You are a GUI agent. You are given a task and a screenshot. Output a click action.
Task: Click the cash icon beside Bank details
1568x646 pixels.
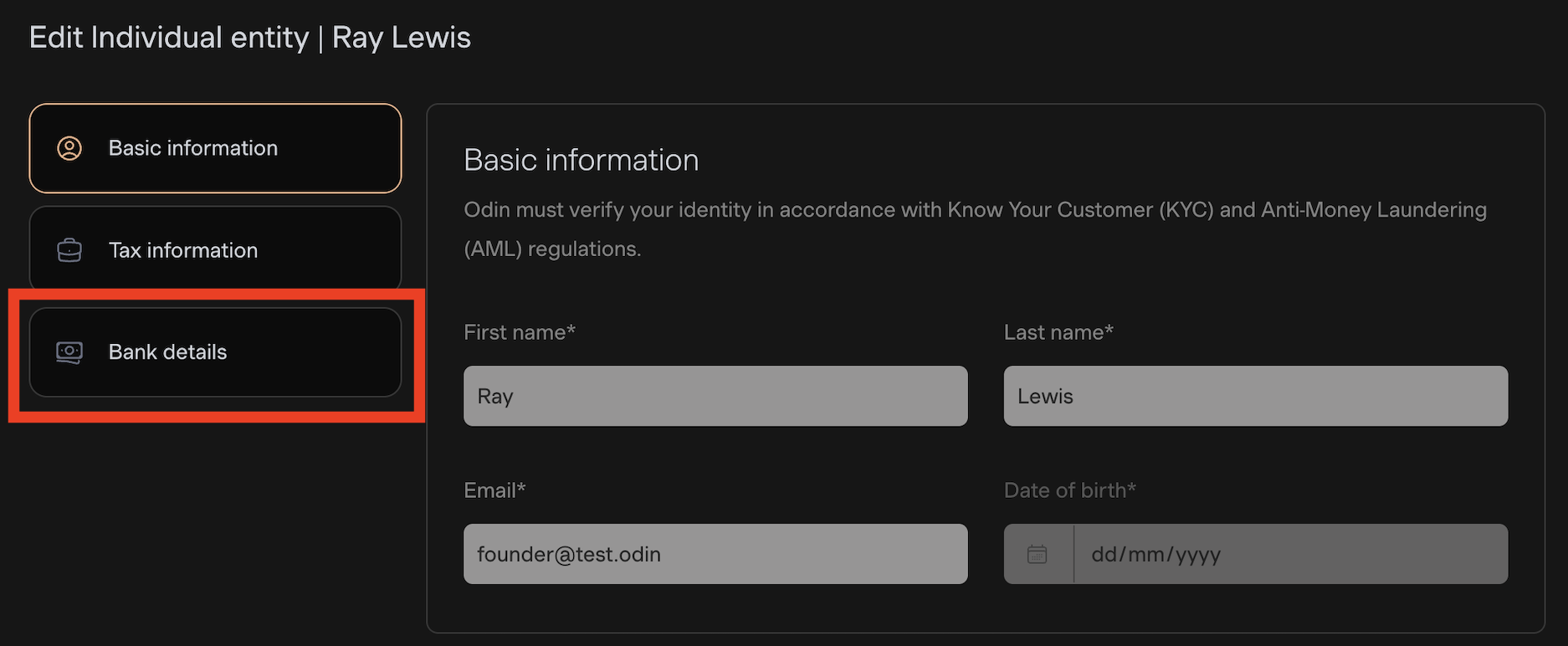[x=69, y=352]
